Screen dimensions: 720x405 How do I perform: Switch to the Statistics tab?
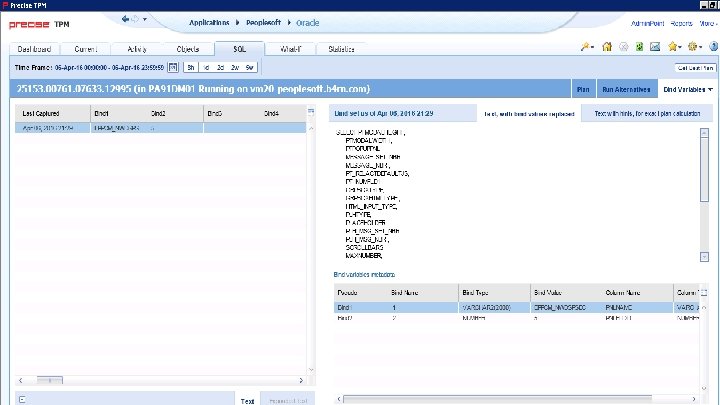coord(341,49)
